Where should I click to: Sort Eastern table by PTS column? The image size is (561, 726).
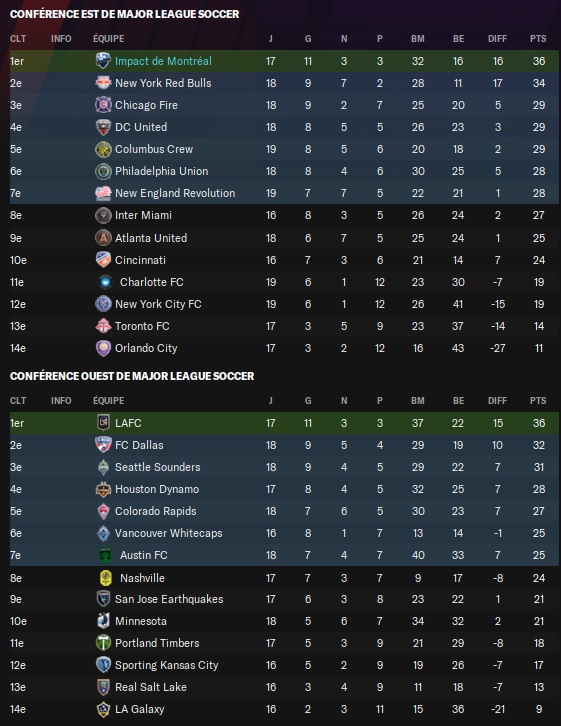538,39
